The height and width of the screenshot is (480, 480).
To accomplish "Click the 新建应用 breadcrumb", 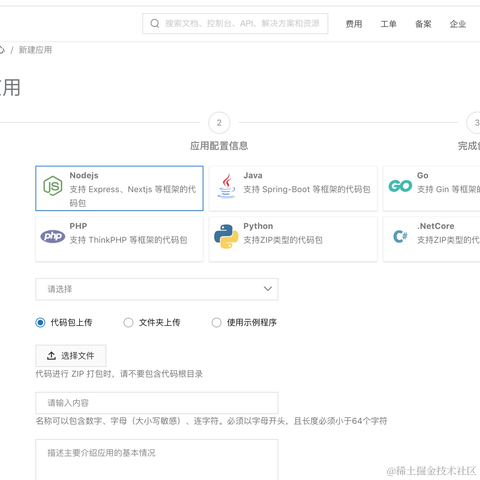I will click(35, 50).
